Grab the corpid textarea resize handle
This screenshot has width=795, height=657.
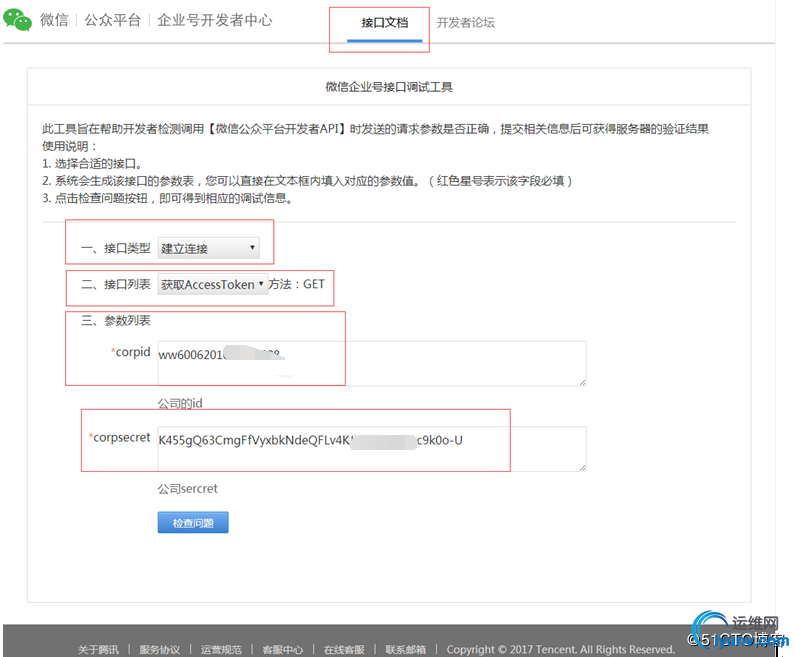click(583, 383)
